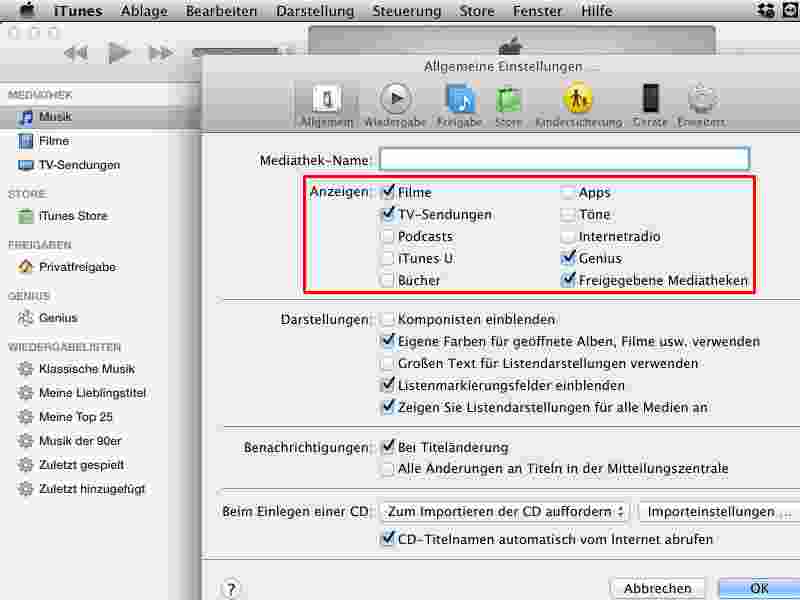Open the Wiedergabe preferences pane icon
800x600 pixels.
(x=395, y=105)
